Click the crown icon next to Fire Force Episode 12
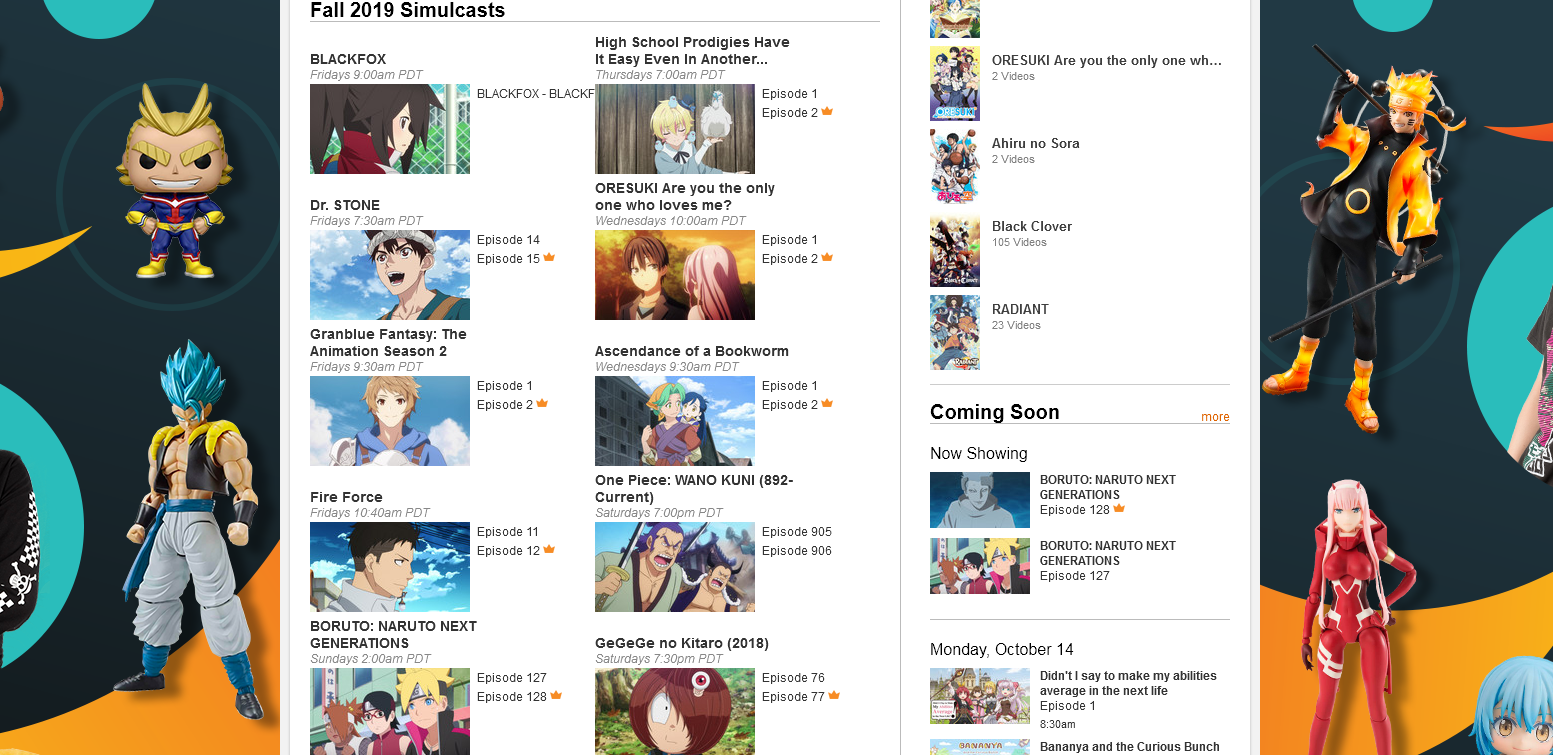Image resolution: width=1553 pixels, height=755 pixels. [549, 550]
